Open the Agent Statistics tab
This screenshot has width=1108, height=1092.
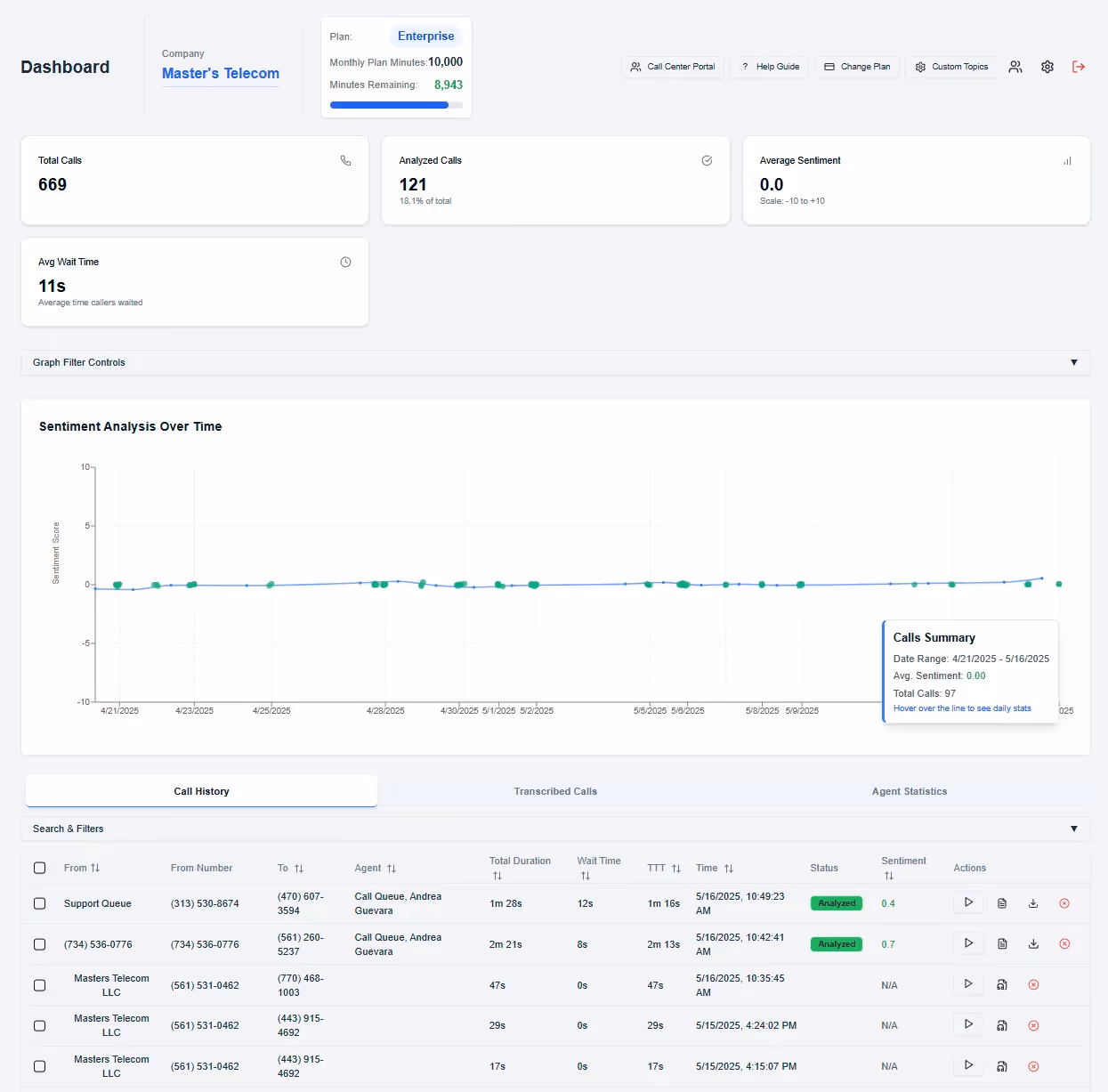[910, 791]
